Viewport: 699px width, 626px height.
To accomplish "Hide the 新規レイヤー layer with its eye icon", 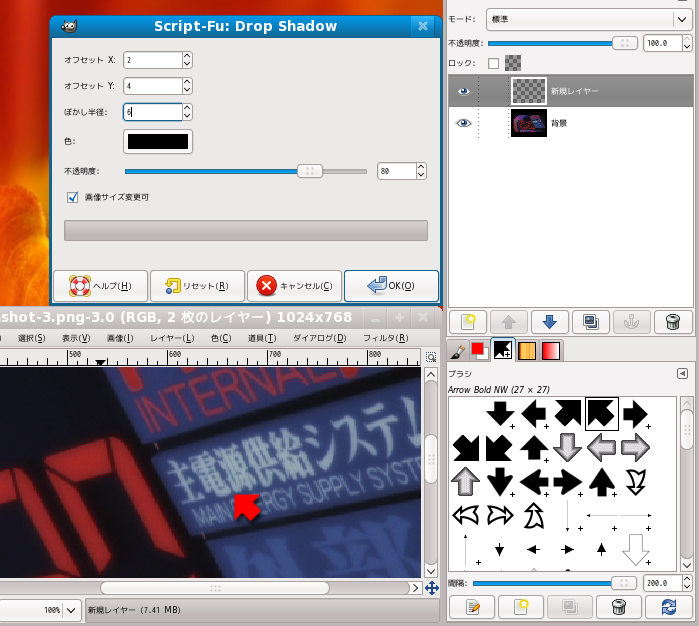I will tap(463, 91).
